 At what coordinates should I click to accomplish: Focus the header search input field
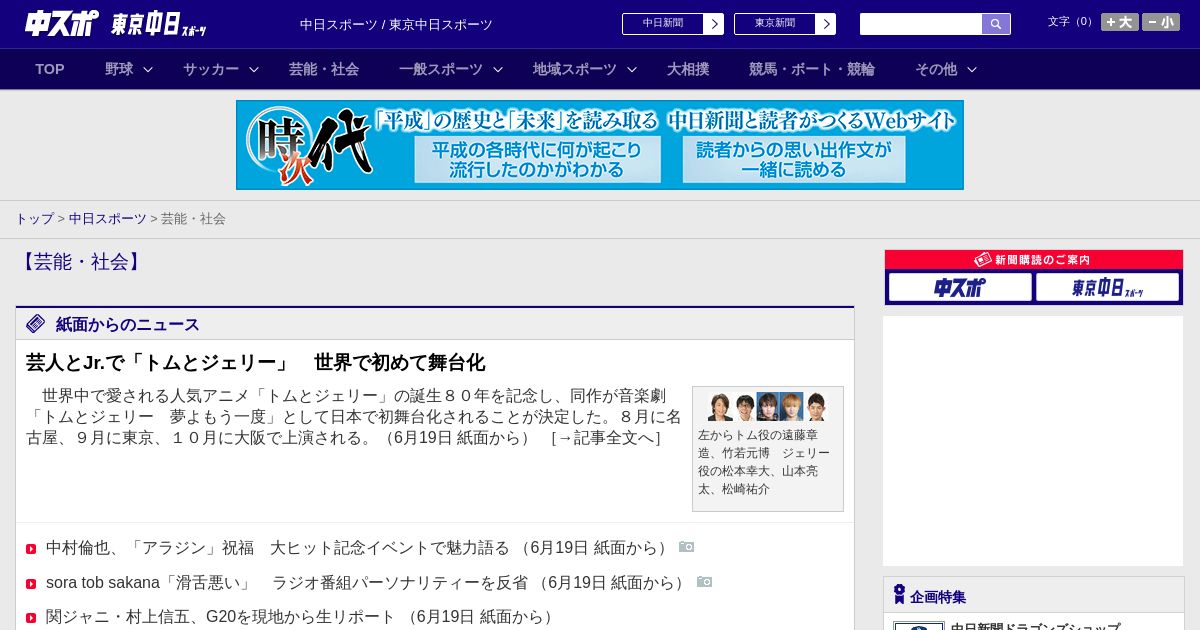pos(921,24)
